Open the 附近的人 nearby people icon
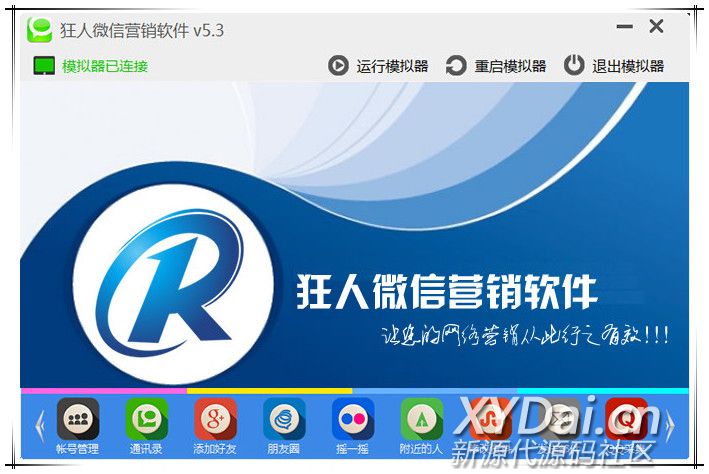Viewport: 709px width, 474px height. point(422,419)
